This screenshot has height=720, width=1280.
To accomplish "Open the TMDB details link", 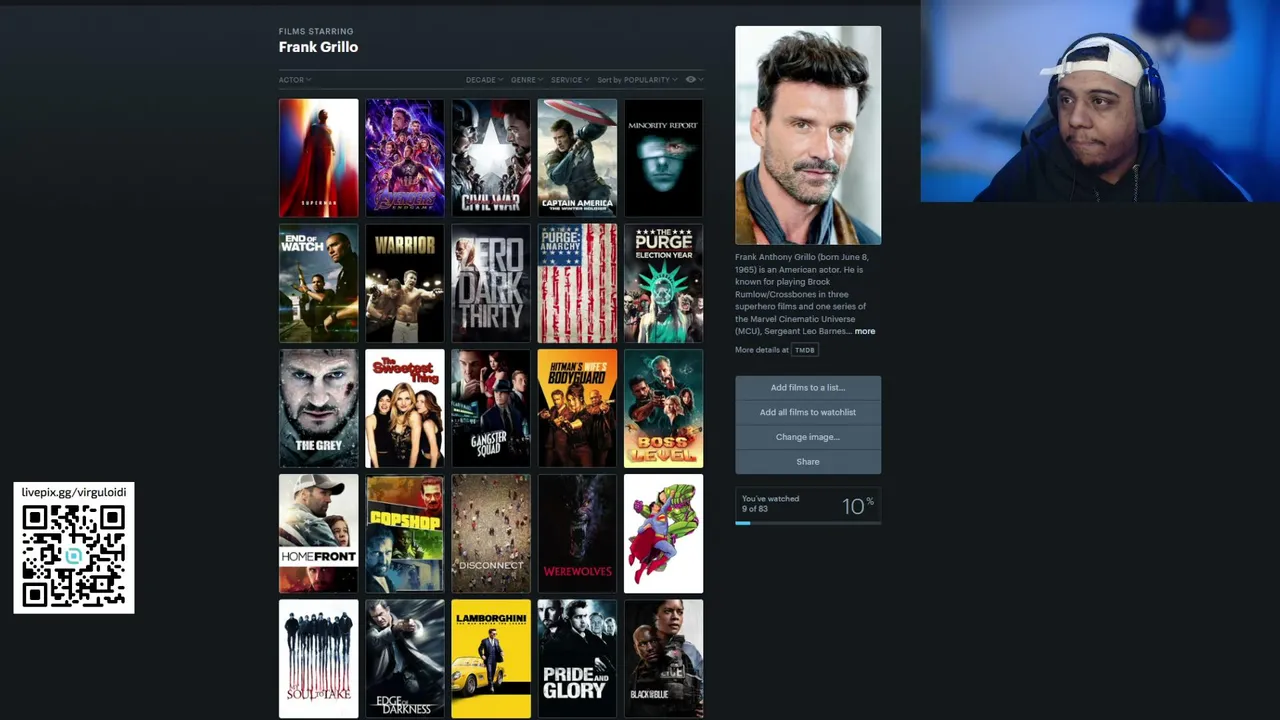I will [805, 350].
